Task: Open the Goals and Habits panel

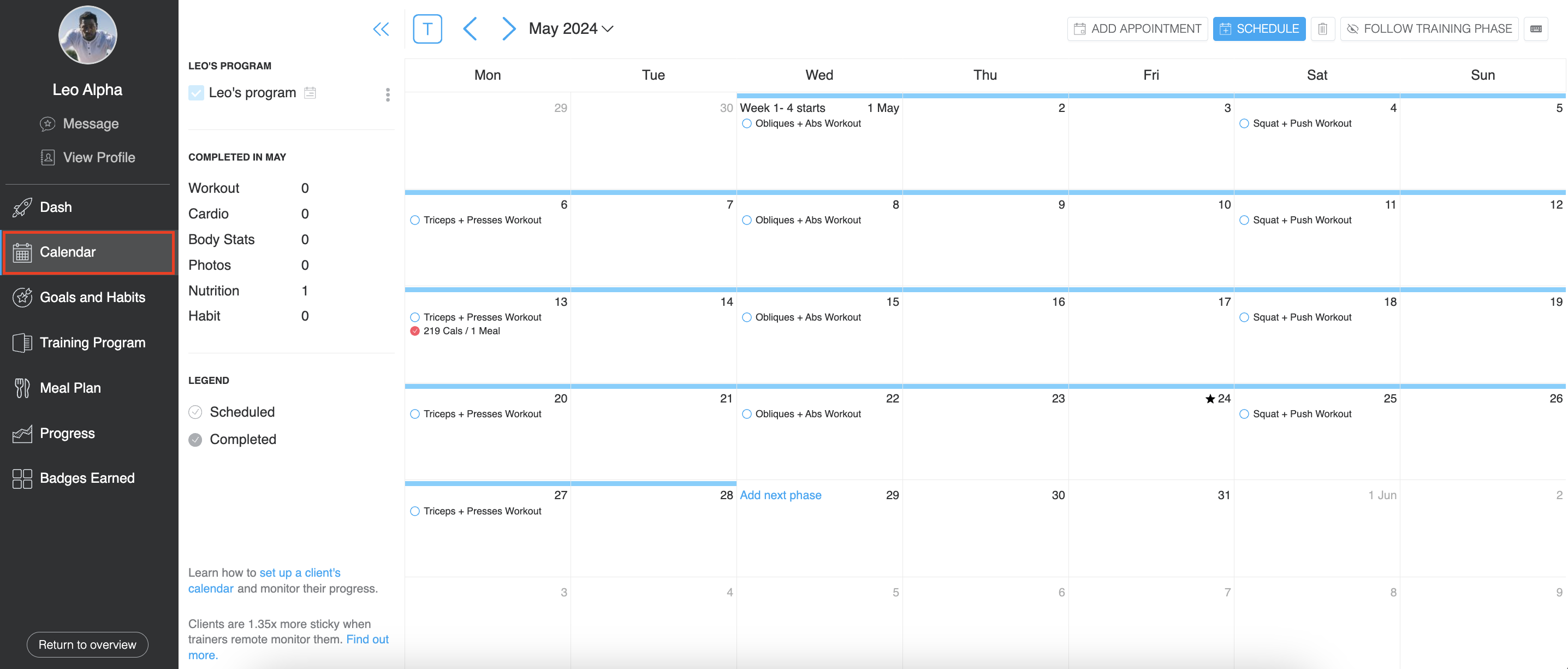Action: point(92,297)
